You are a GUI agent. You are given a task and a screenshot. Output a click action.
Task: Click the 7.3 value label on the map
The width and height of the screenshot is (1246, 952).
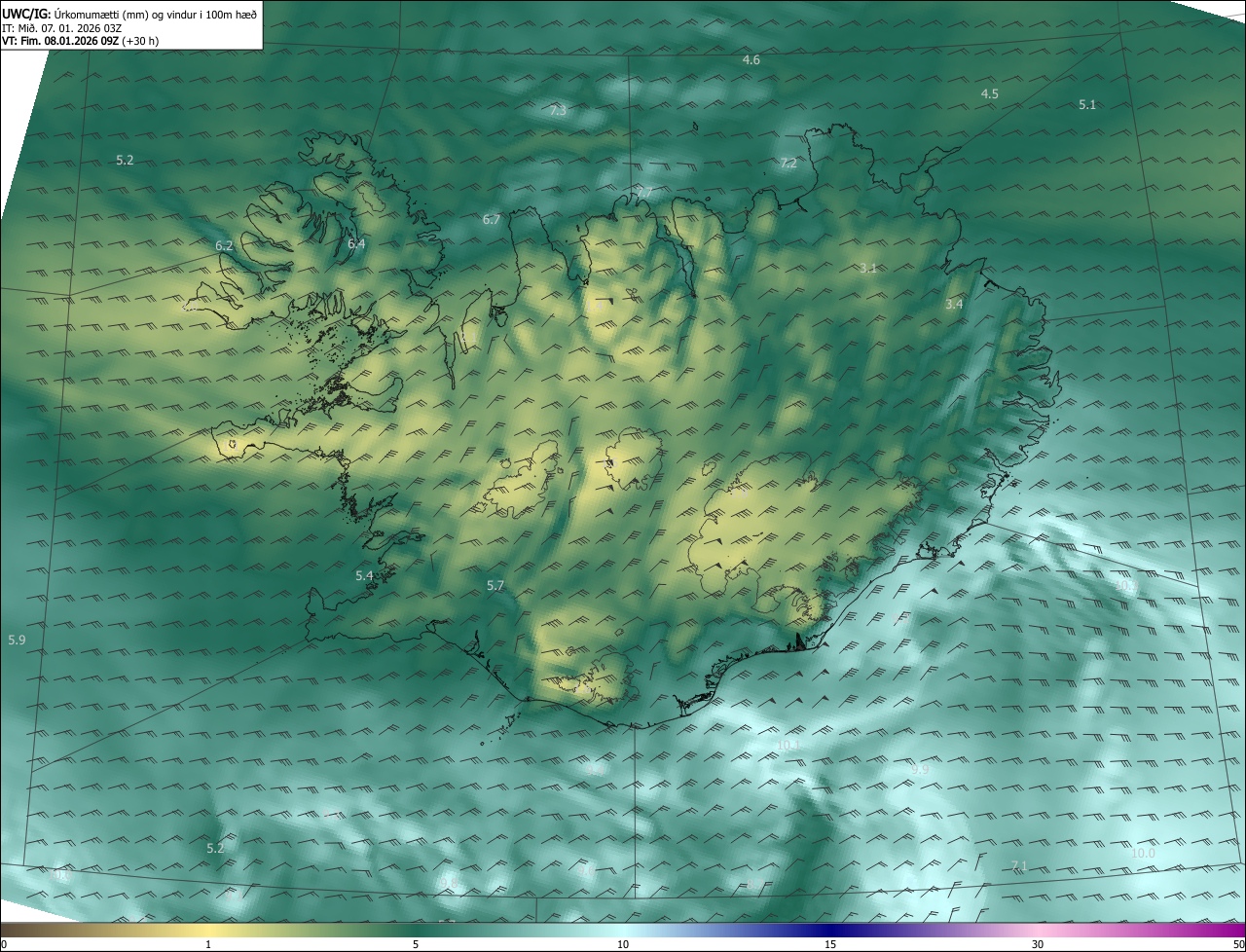558,111
